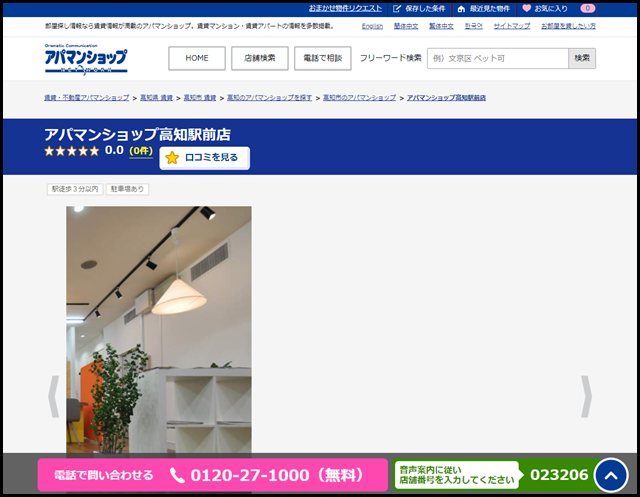
Task: Switch language to English
Action: point(372,26)
